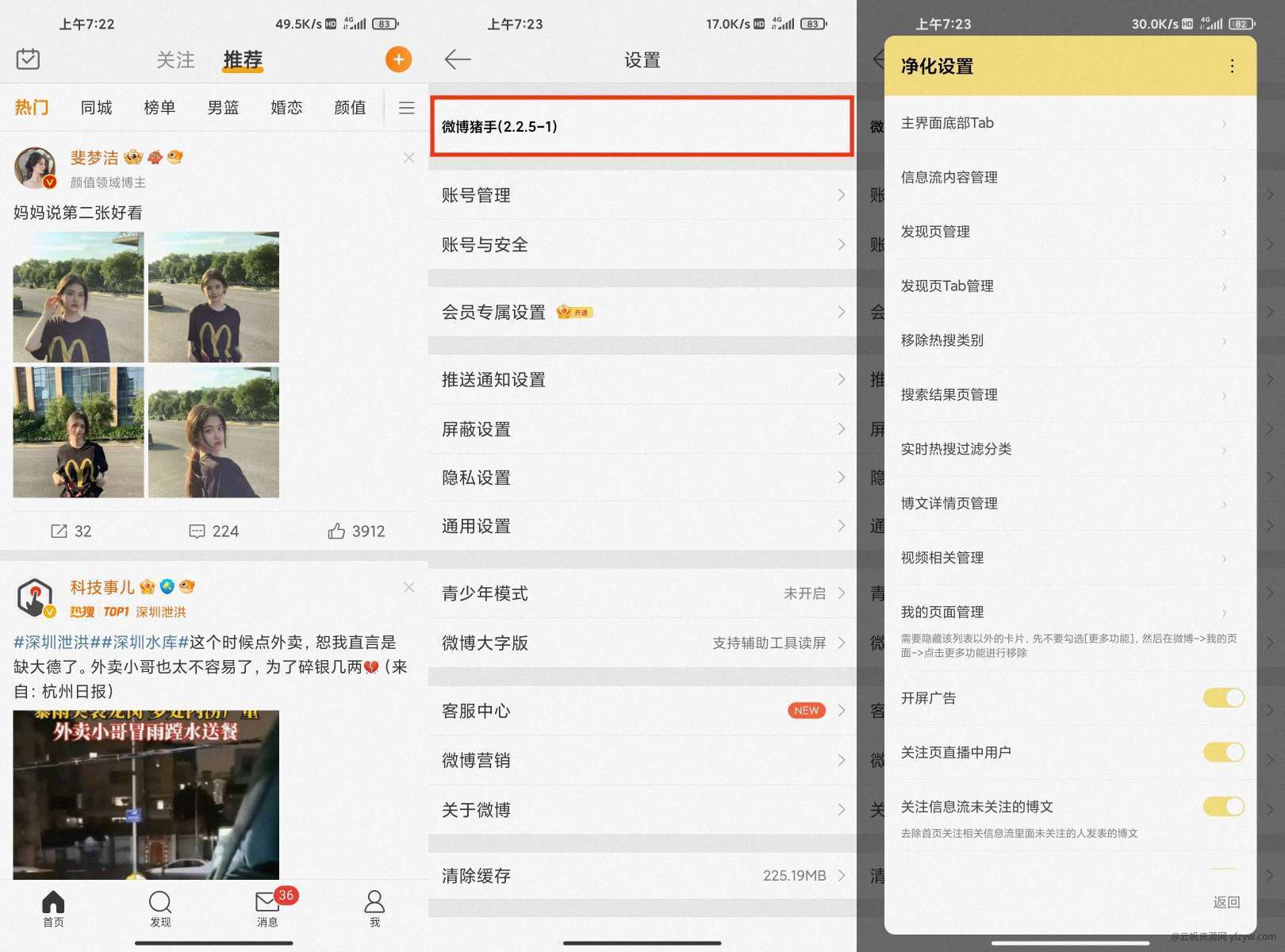Tap the orange plus compose button

pos(398,59)
